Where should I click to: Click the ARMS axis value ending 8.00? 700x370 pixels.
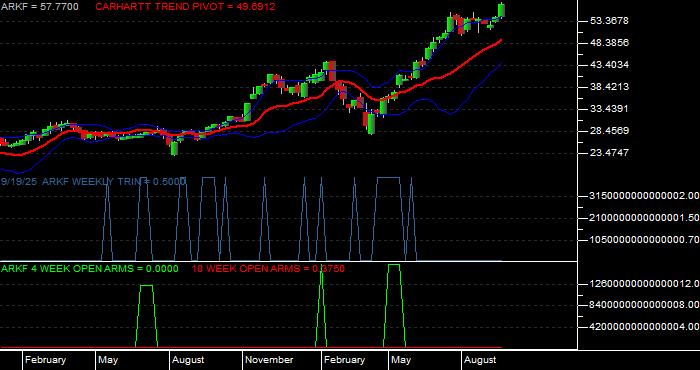(x=644, y=305)
